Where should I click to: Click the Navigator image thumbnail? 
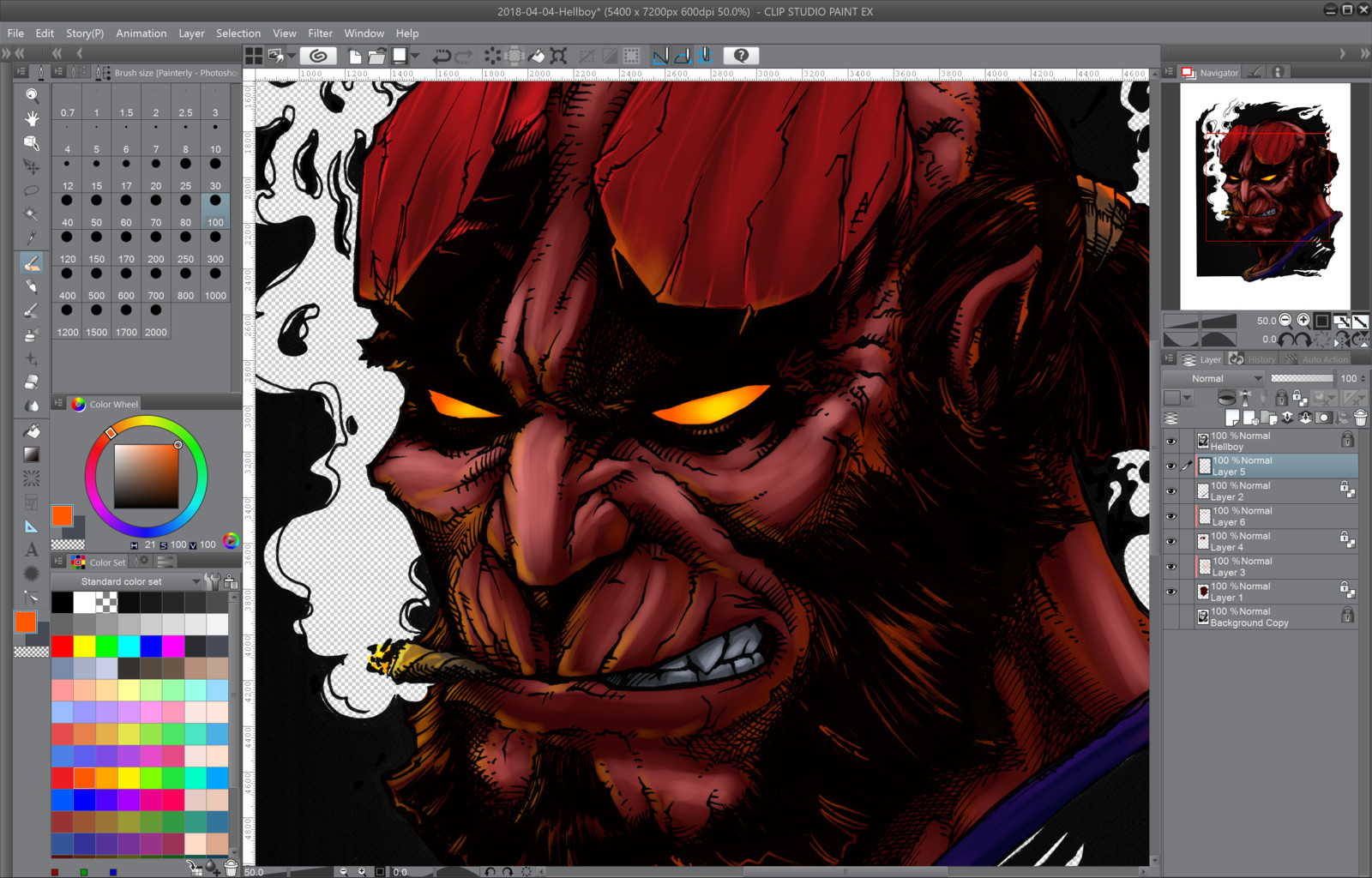coord(1265,196)
